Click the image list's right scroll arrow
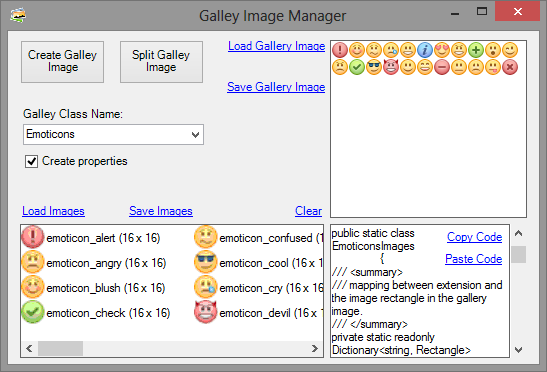Screen dimensions: 547x372 pos(315,348)
